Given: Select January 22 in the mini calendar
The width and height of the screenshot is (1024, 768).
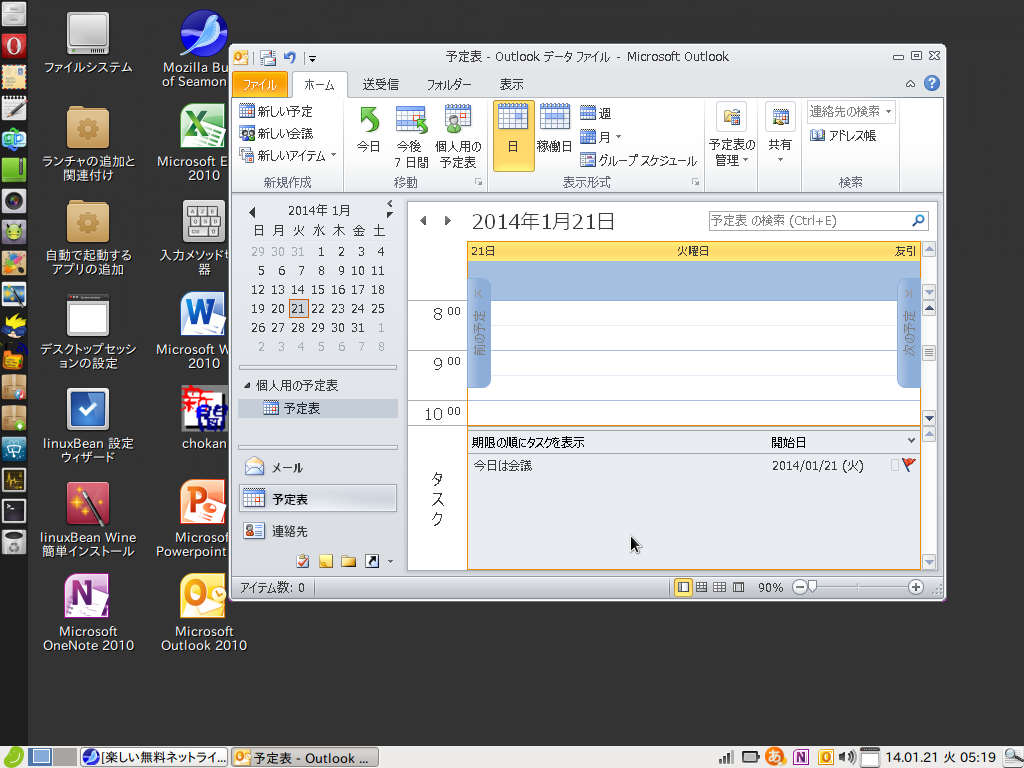Looking at the screenshot, I should point(318,308).
